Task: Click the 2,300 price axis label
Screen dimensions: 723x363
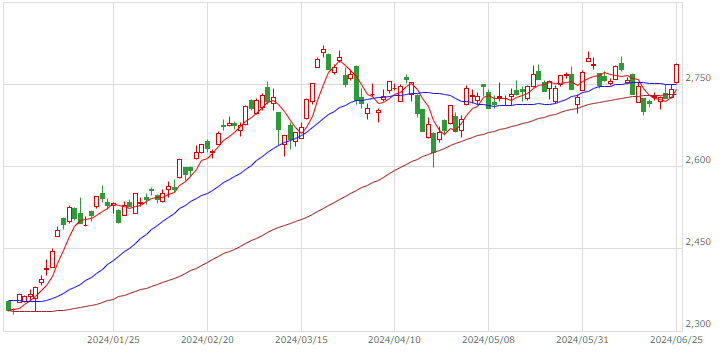Action: click(x=698, y=324)
